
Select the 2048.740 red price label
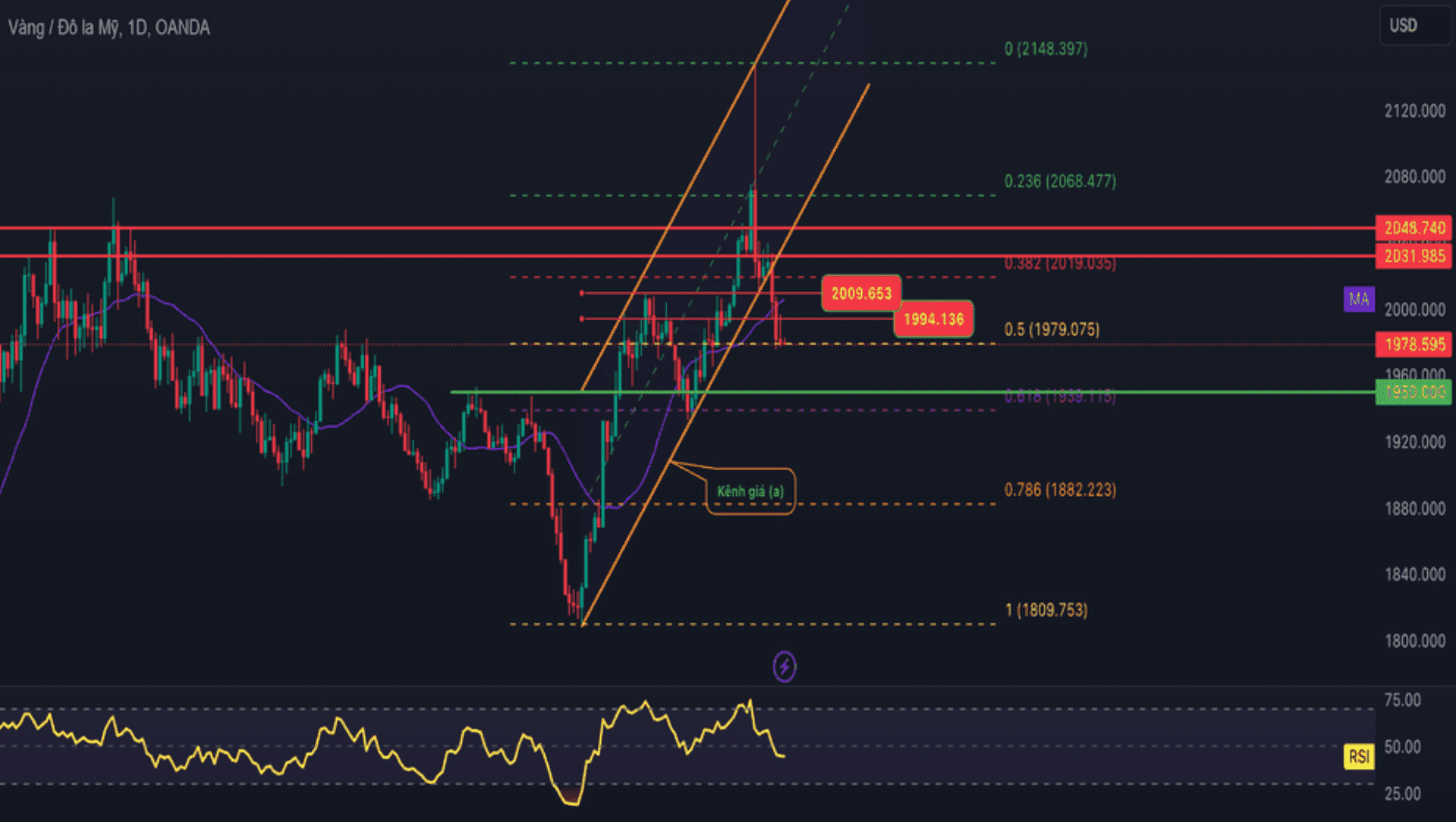(x=1414, y=227)
